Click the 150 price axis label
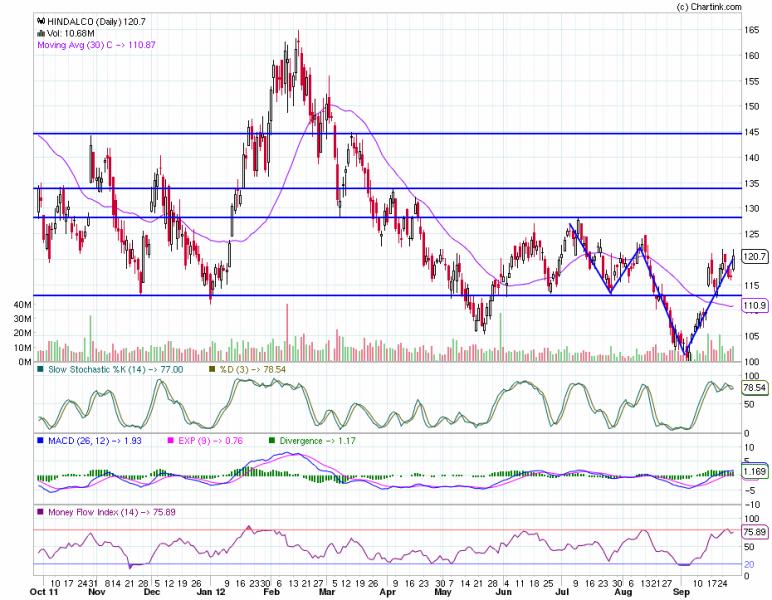Image resolution: width=772 pixels, height=600 pixels. (x=751, y=106)
